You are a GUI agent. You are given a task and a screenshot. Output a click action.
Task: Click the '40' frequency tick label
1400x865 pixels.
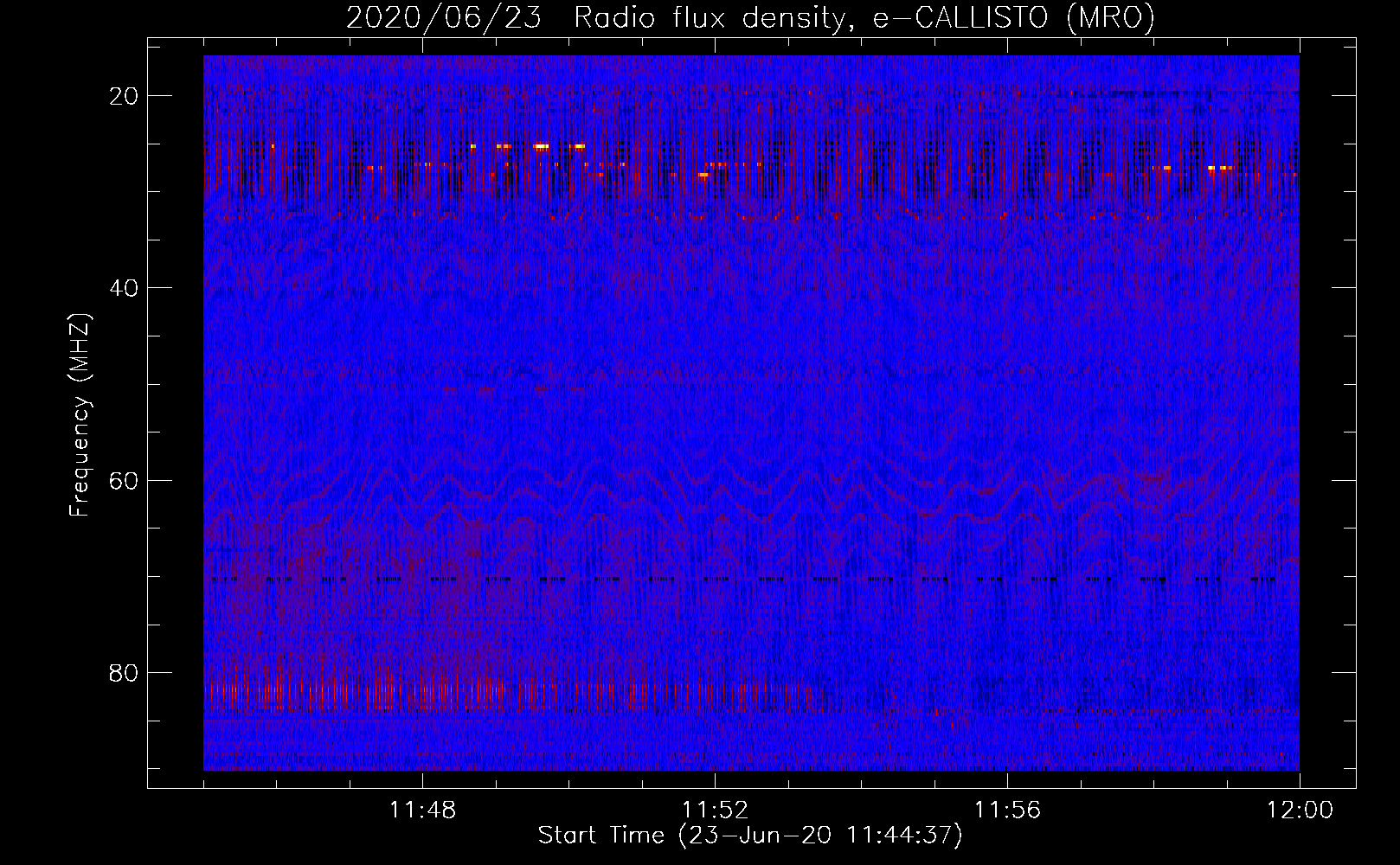(x=125, y=288)
